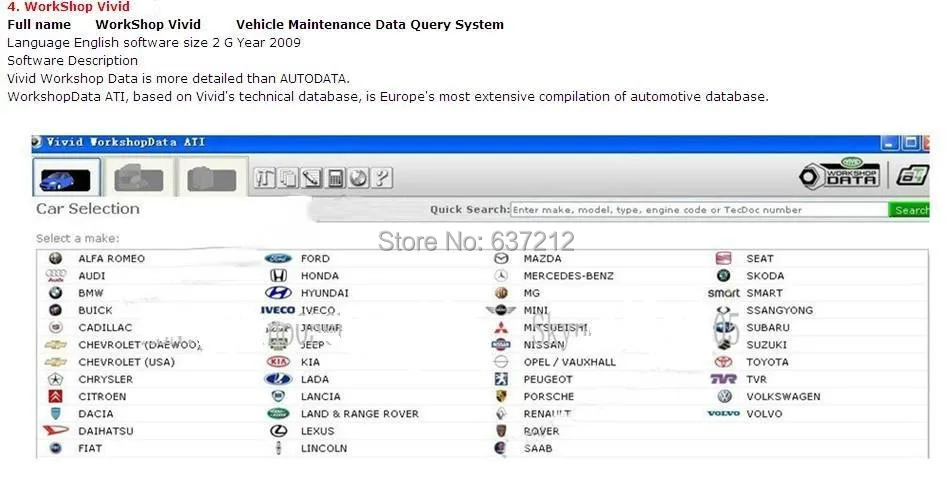Image resolution: width=952 pixels, height=481 pixels.
Task: Click the Volvo wordmark logo
Action: click(724, 414)
